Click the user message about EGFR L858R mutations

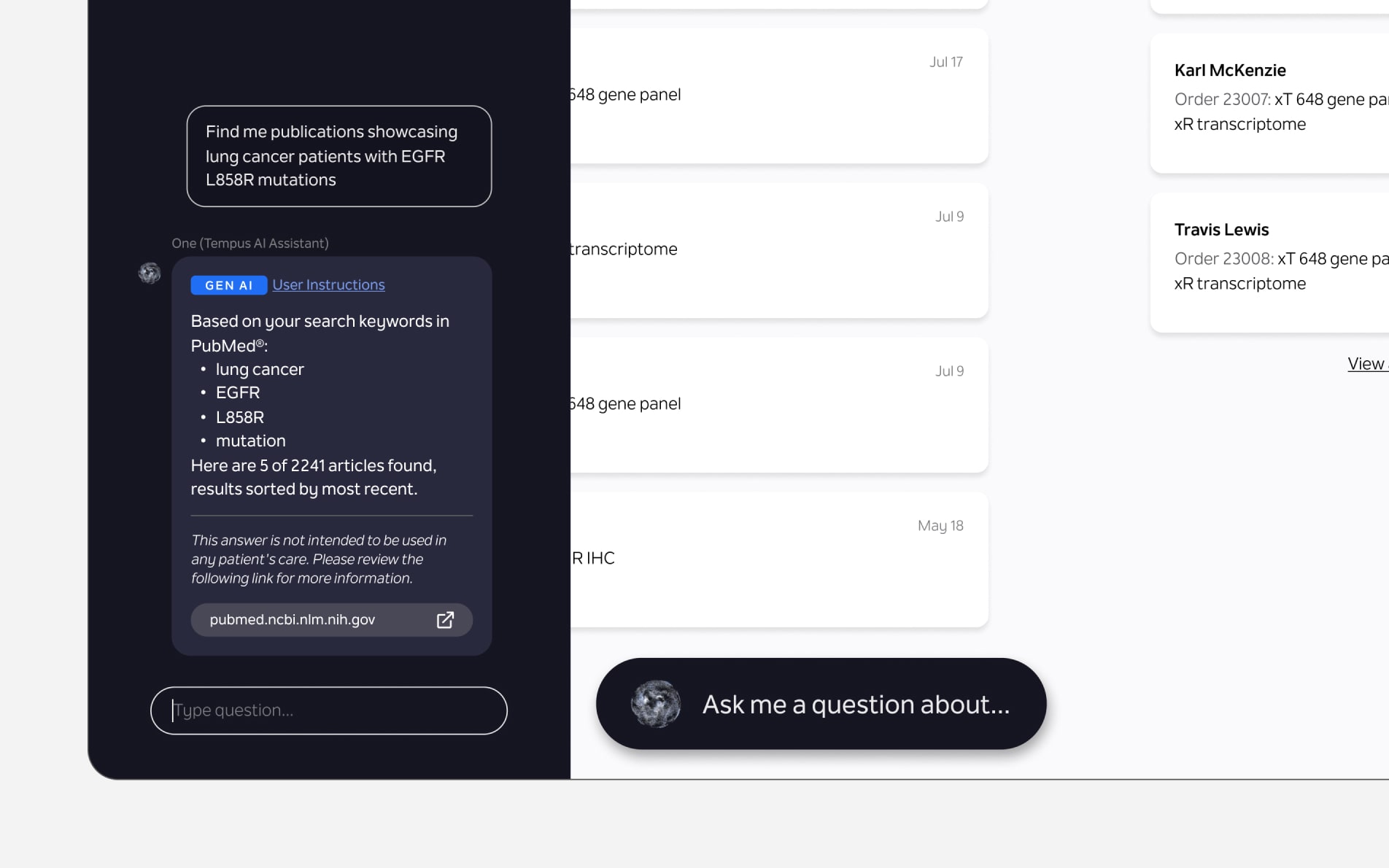click(339, 156)
